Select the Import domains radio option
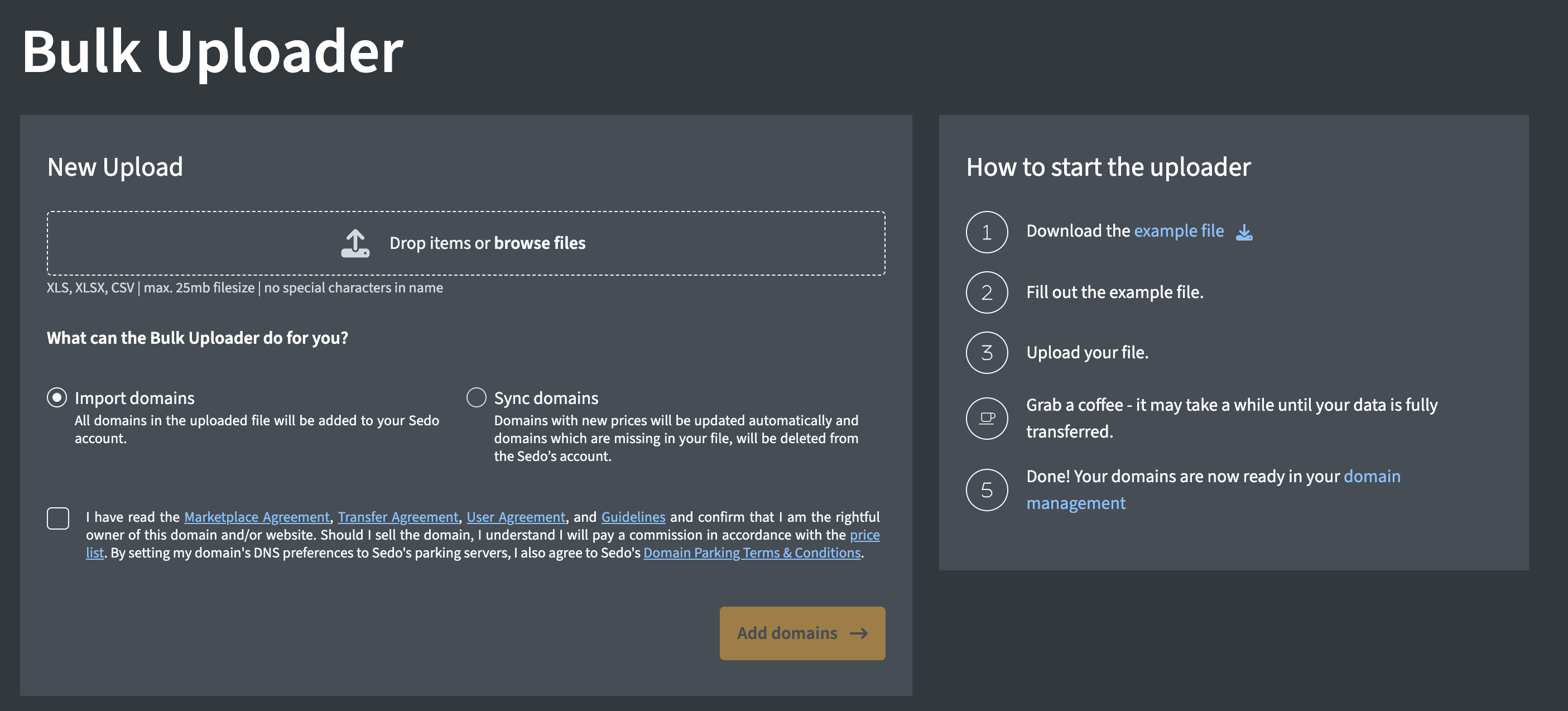This screenshot has height=711, width=1568. click(x=56, y=397)
